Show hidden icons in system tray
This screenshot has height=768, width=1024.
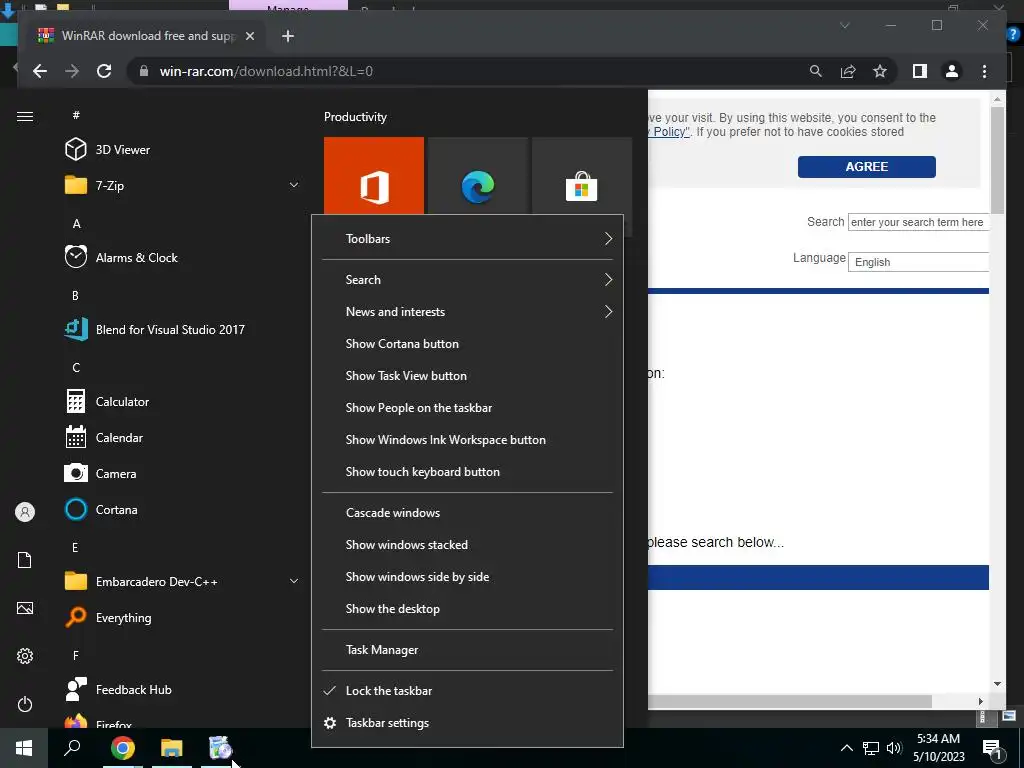point(846,748)
